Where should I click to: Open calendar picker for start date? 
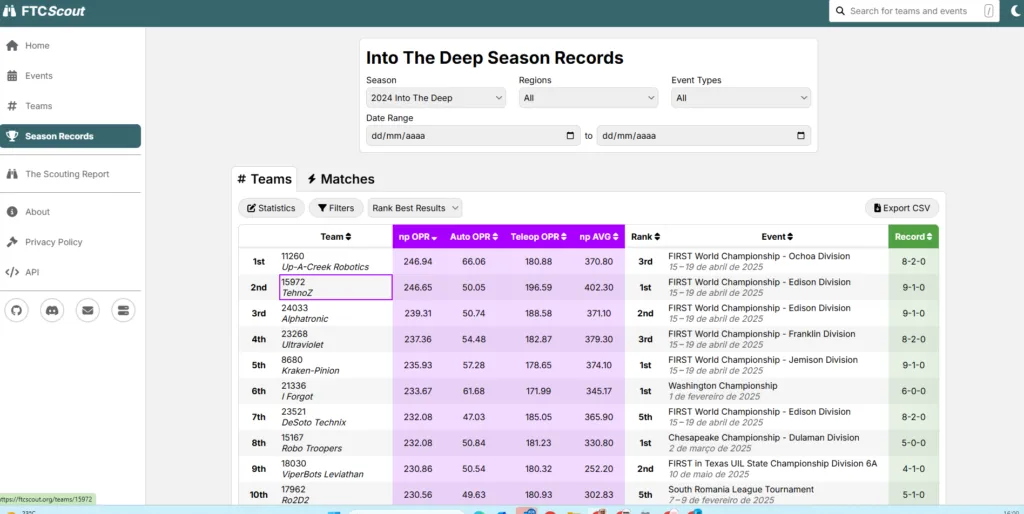click(x=570, y=136)
